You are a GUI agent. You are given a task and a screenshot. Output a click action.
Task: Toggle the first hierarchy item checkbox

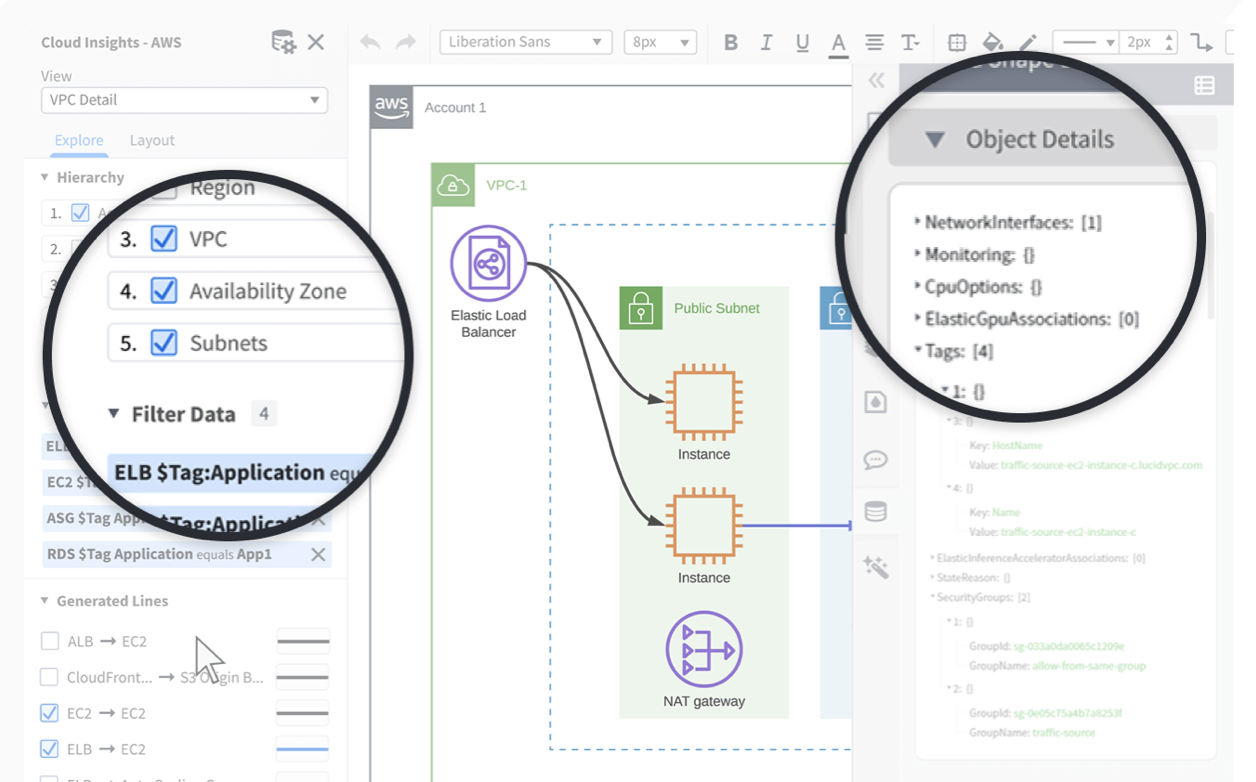80,213
